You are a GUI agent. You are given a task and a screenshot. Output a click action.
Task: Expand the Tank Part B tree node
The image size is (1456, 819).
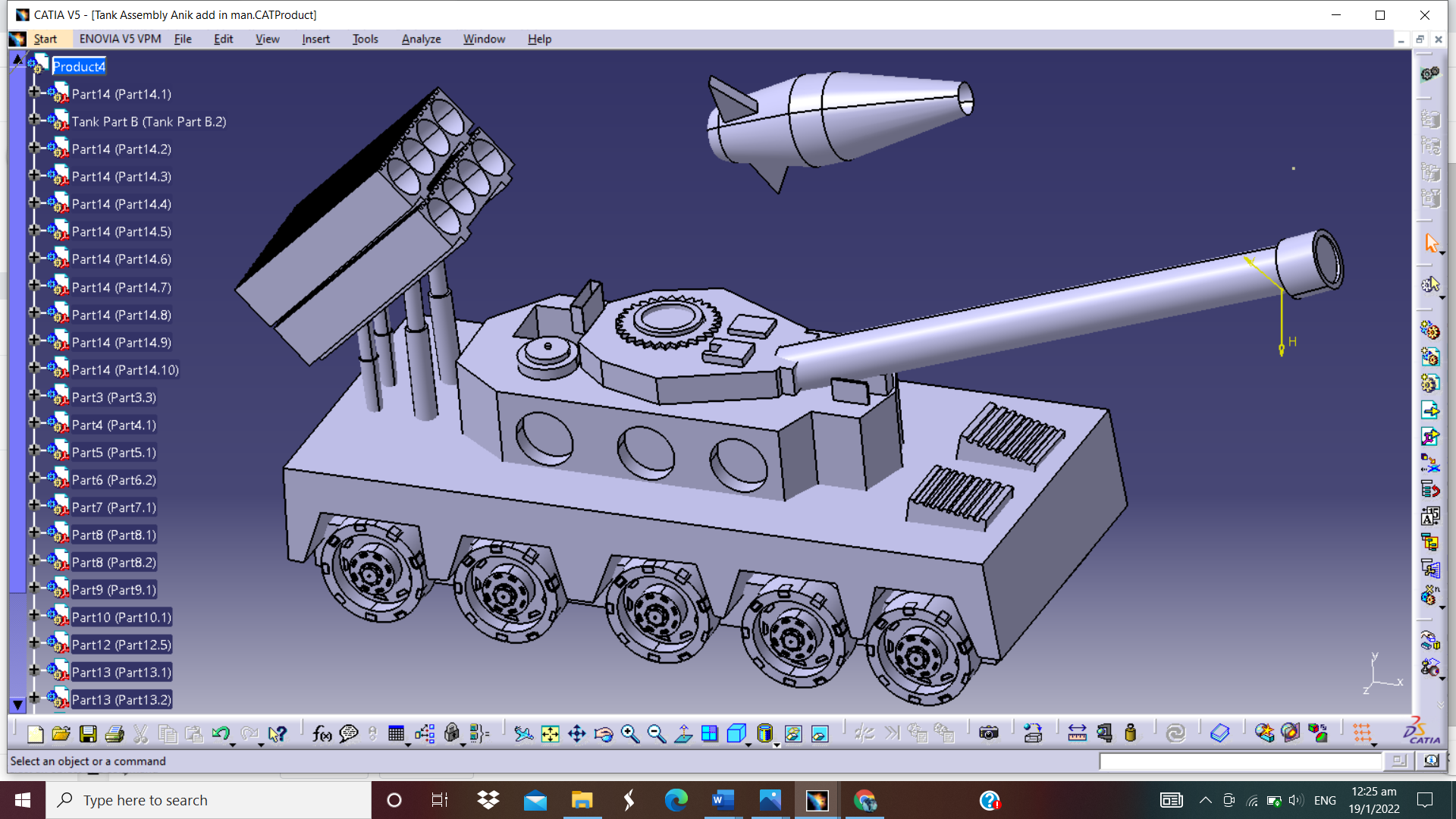[34, 119]
